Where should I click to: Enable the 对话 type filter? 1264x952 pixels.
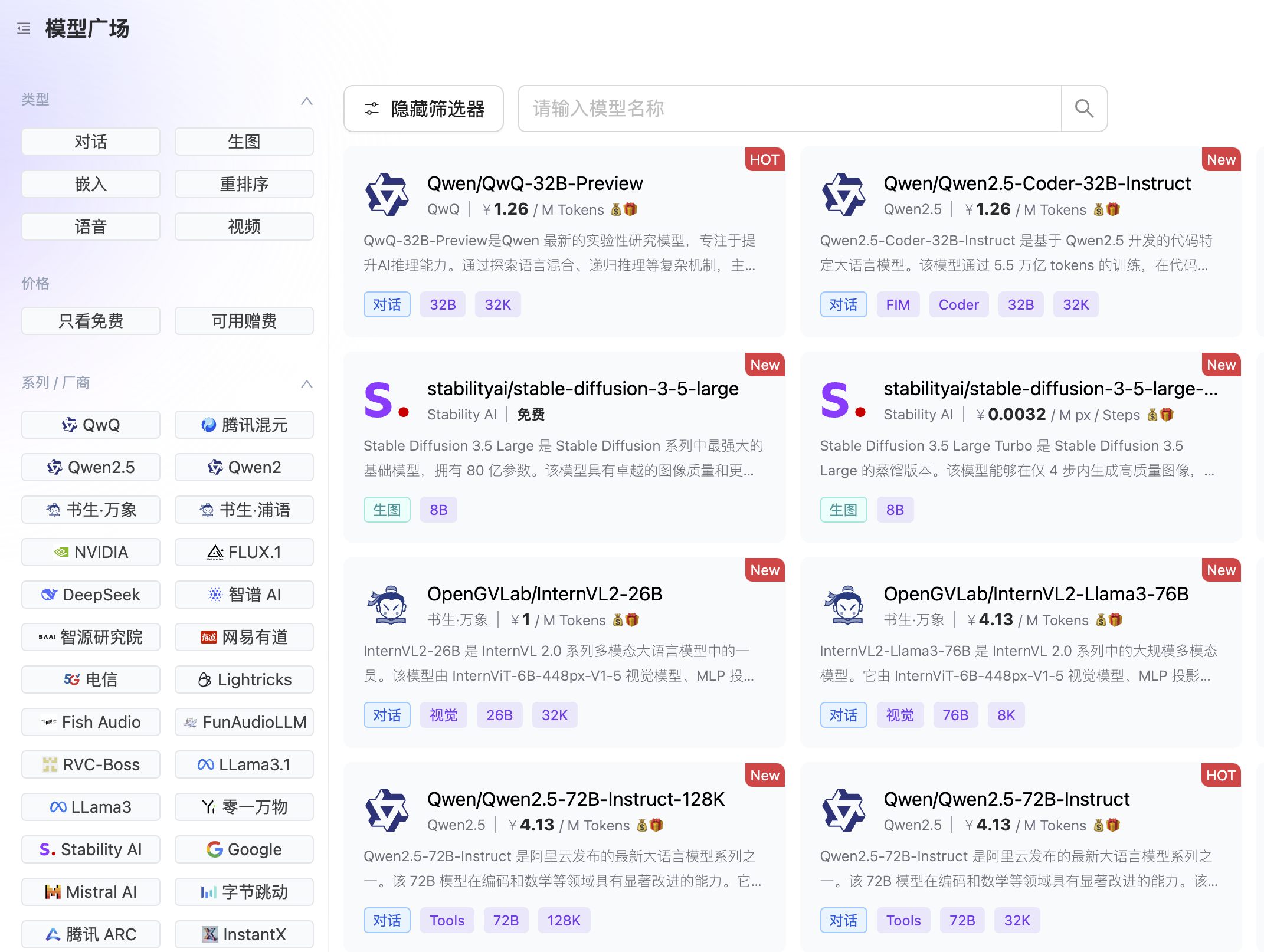point(91,142)
